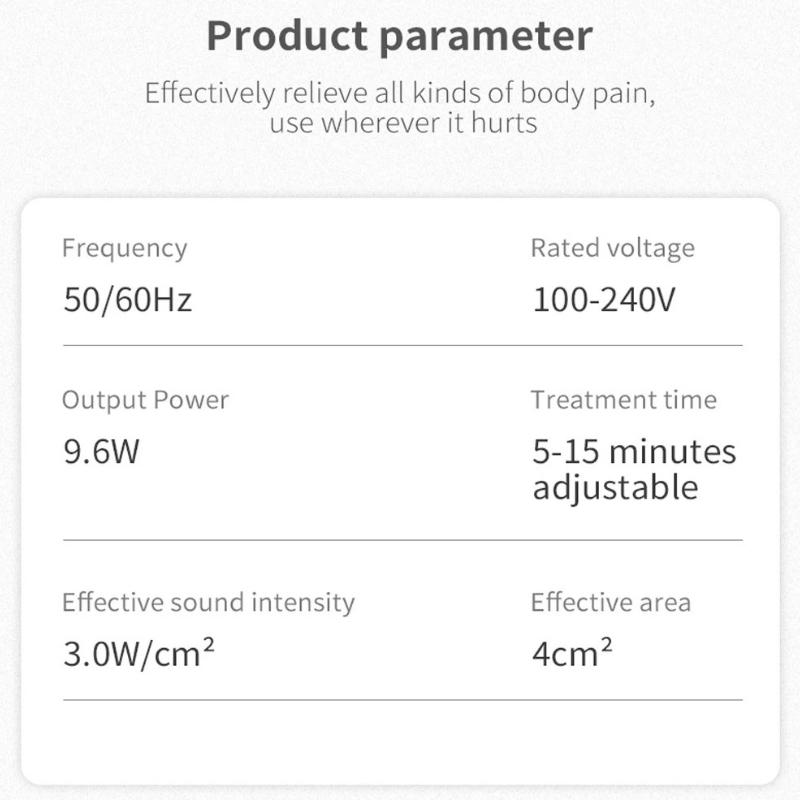Click the "use wherever it hurts" text
The image size is (800, 800).
(403, 124)
